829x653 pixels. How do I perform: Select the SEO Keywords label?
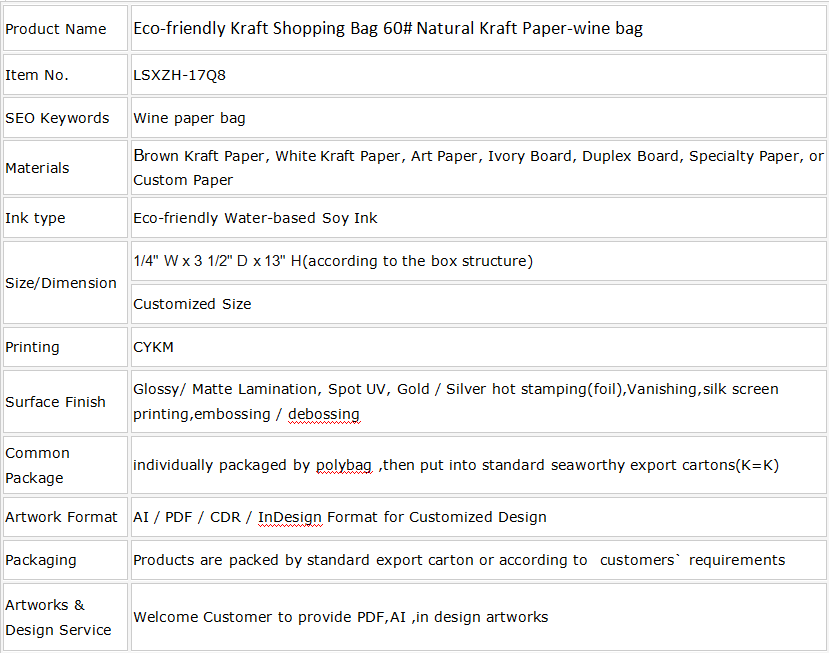(57, 118)
